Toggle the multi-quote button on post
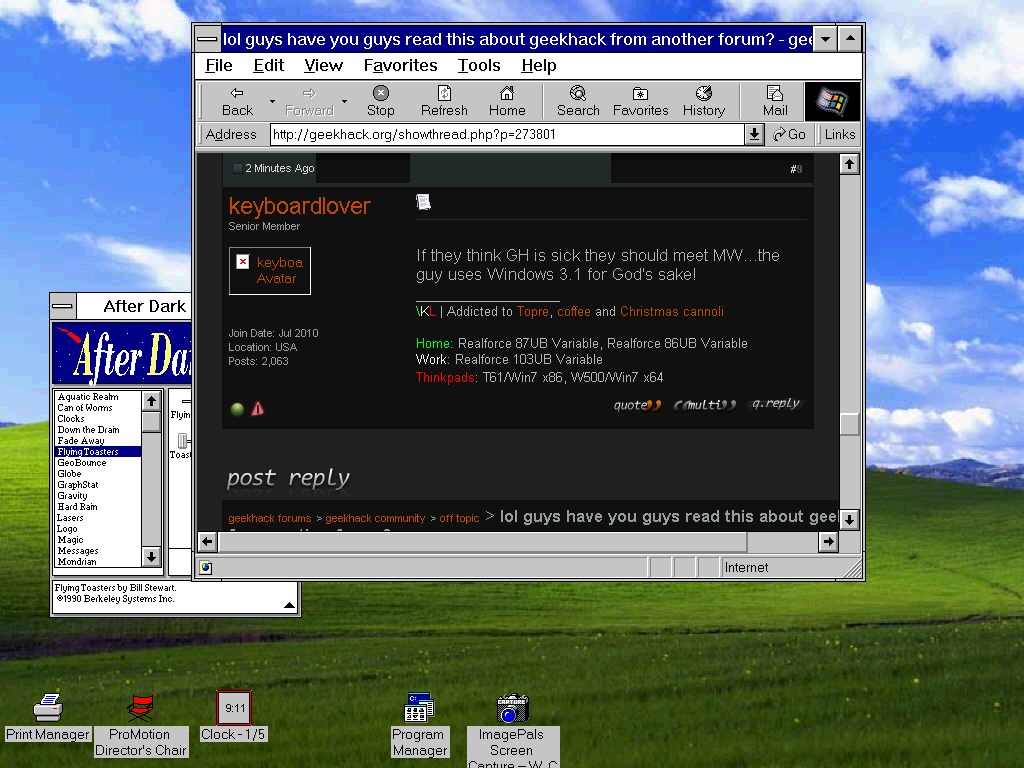The height and width of the screenshot is (768, 1024). coord(705,404)
